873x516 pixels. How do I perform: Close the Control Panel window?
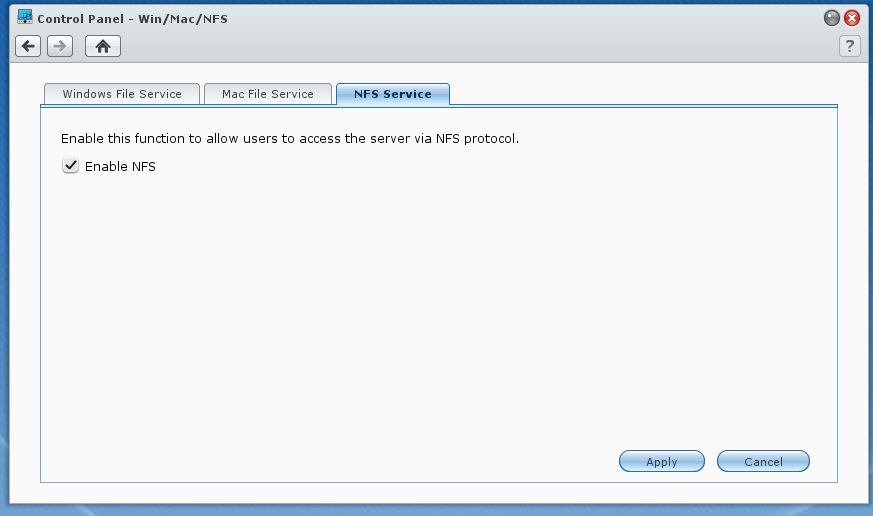coord(852,18)
